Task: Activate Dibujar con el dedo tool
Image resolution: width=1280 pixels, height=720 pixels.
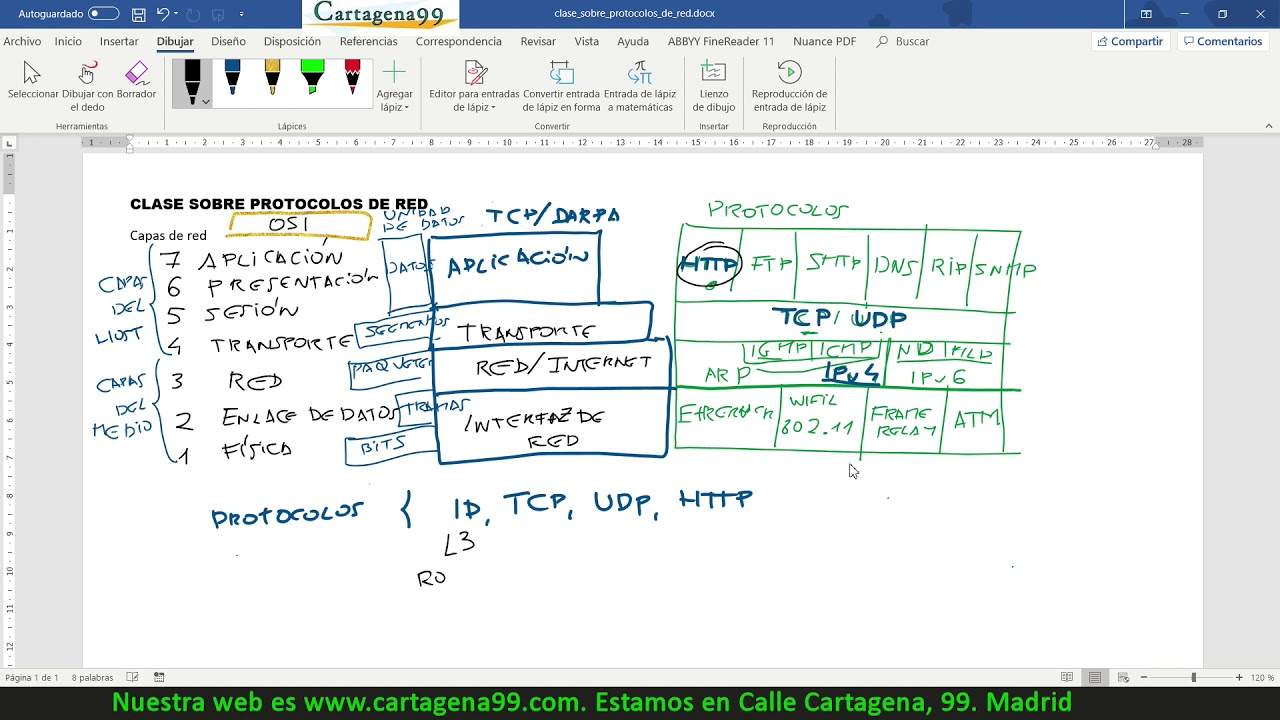Action: [x=87, y=84]
